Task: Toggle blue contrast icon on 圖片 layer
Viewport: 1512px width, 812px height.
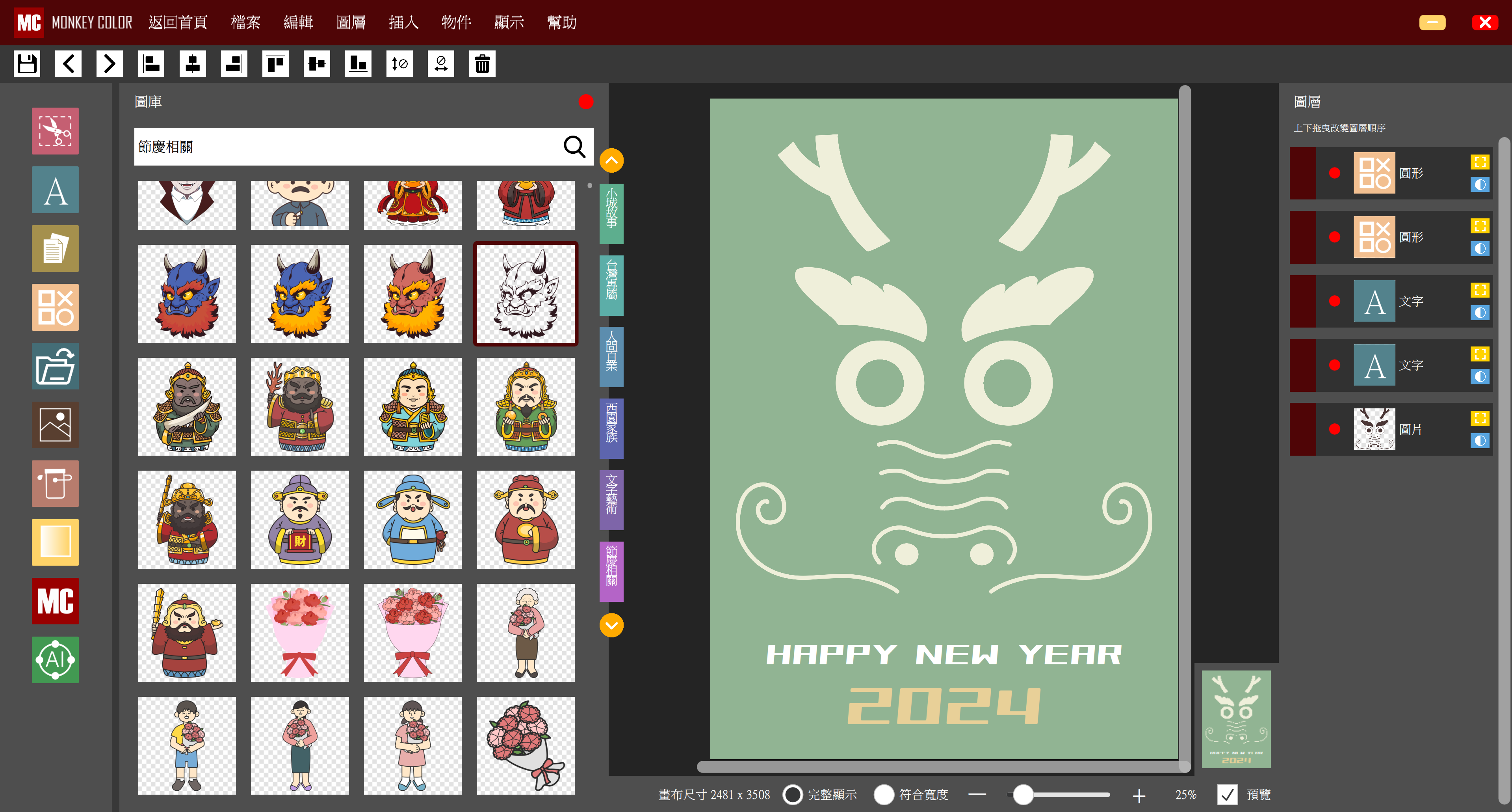Action: click(1480, 440)
